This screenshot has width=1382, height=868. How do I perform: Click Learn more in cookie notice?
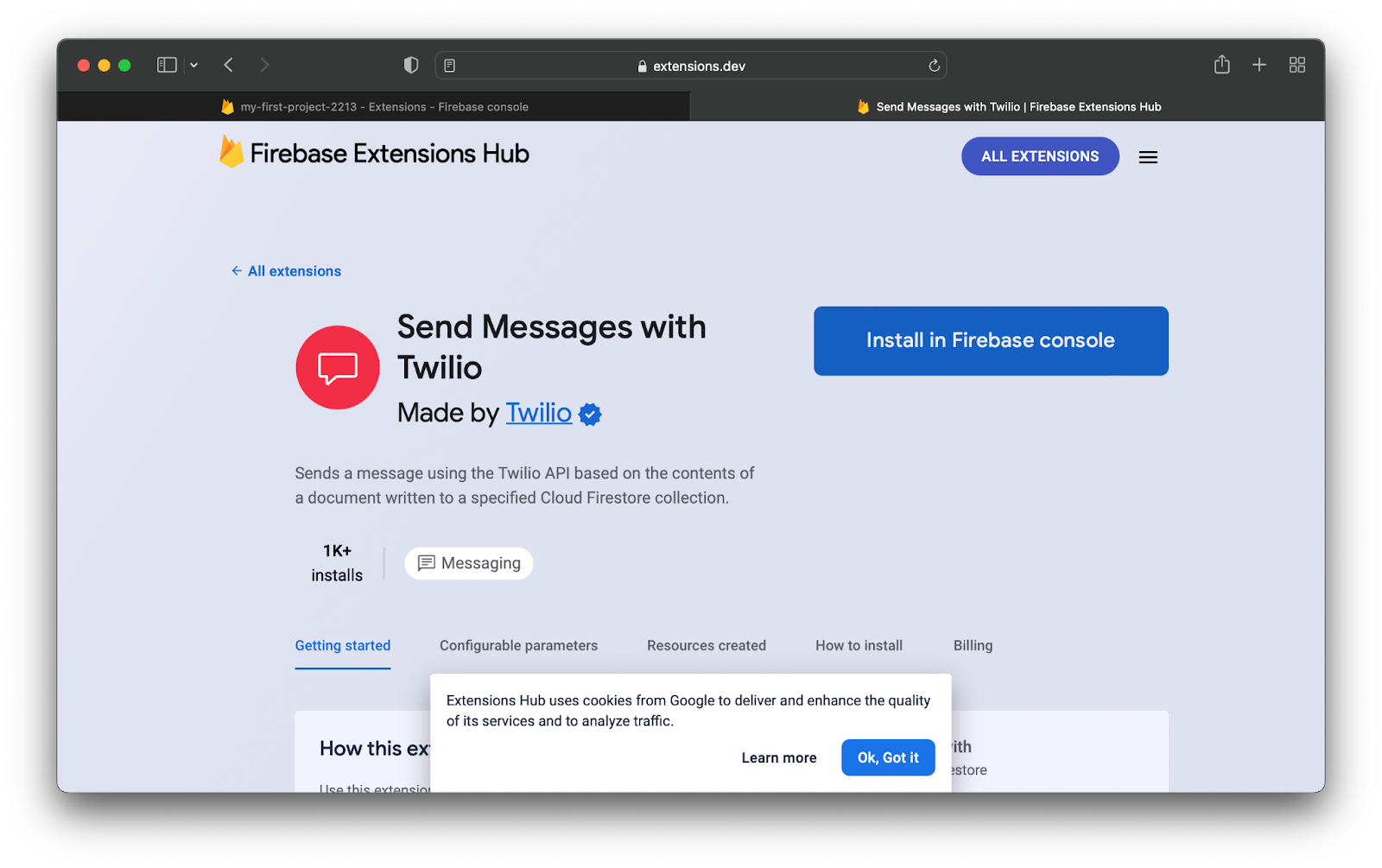(779, 757)
